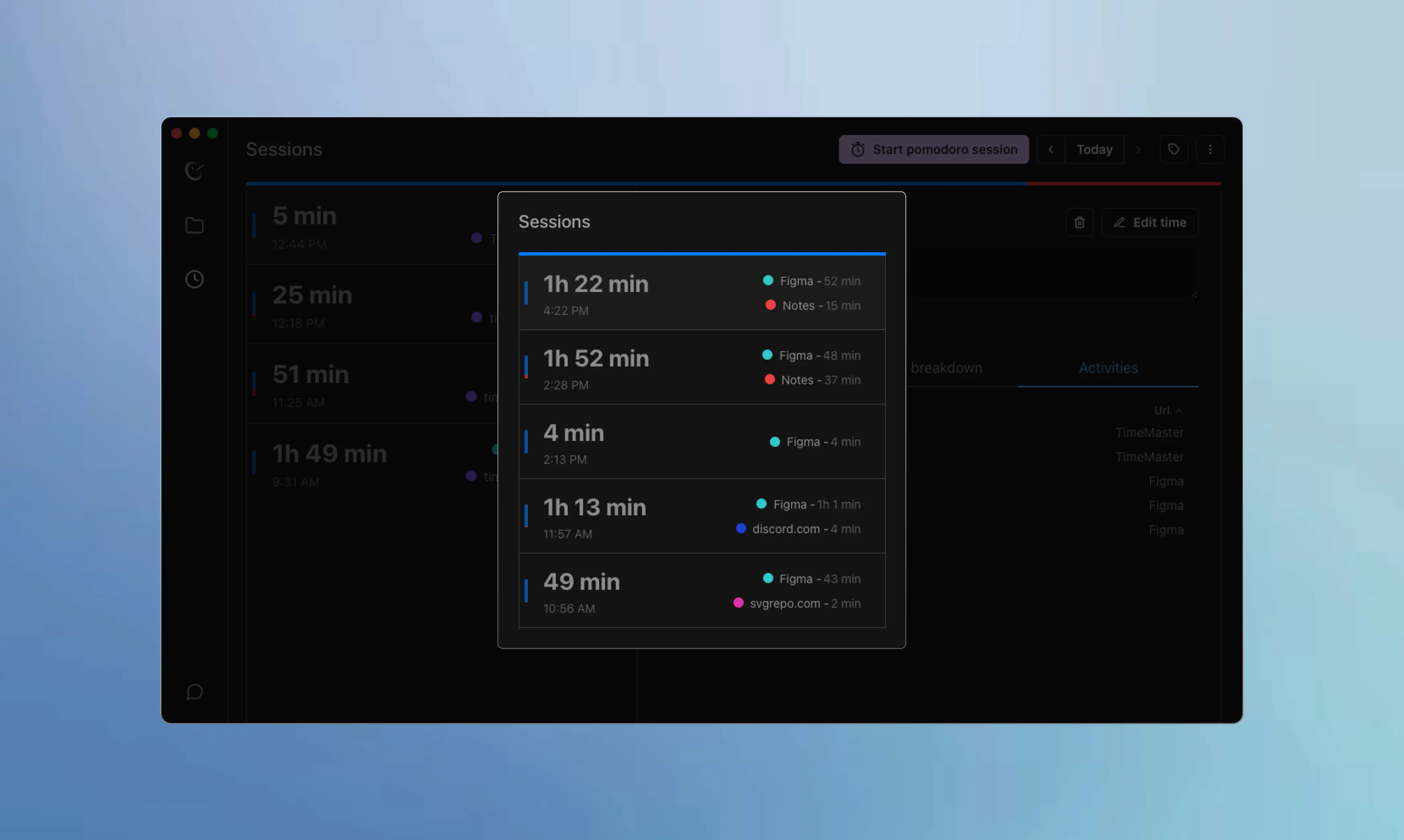Image resolution: width=1404 pixels, height=840 pixels.
Task: Open the clock history icon in sidebar
Action: [x=194, y=279]
